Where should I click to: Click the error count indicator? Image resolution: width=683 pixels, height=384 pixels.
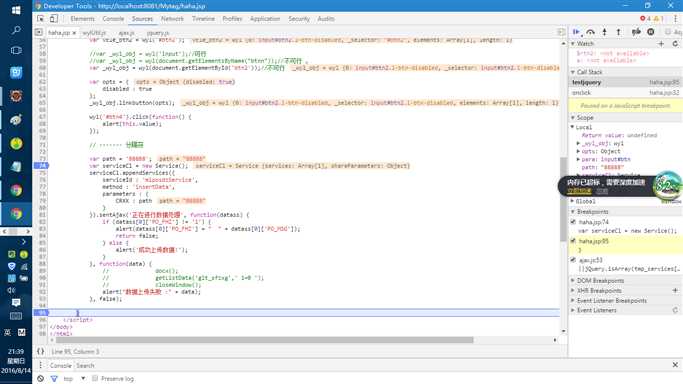pos(645,19)
